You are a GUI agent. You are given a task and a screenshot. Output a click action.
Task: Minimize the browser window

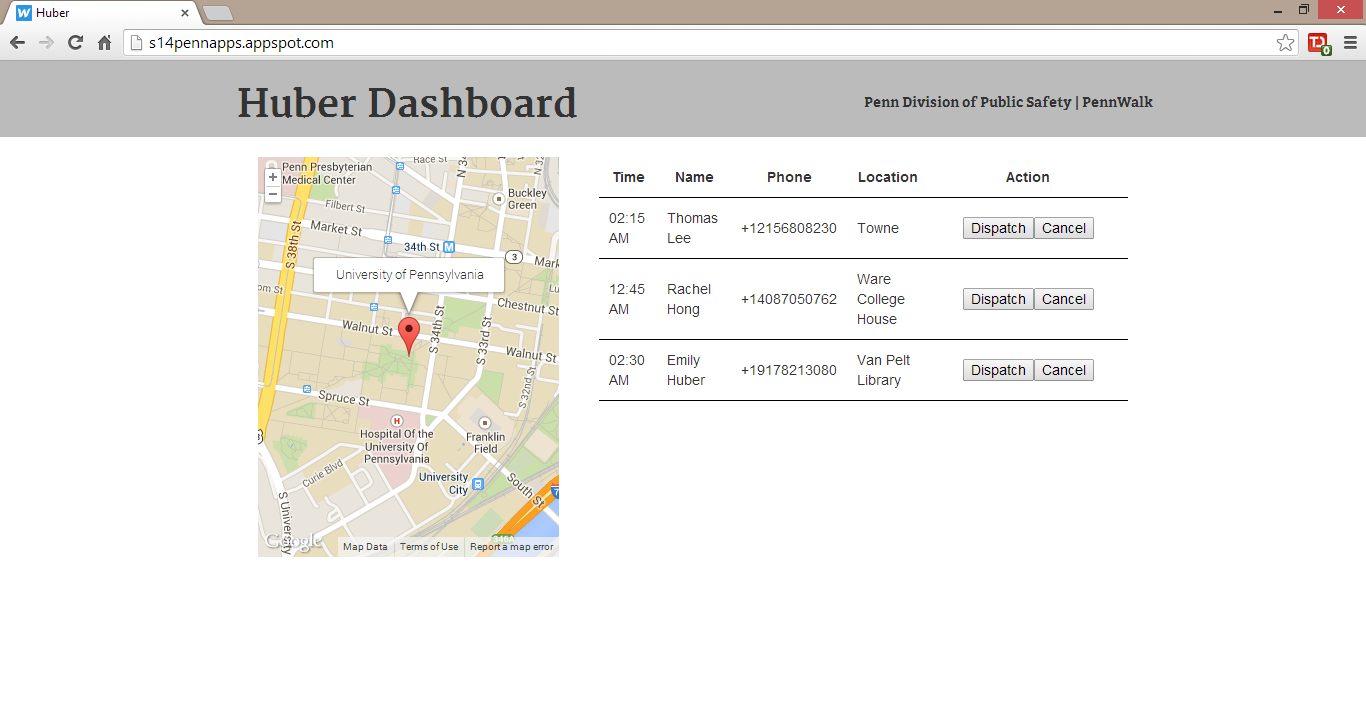pyautogui.click(x=1278, y=10)
